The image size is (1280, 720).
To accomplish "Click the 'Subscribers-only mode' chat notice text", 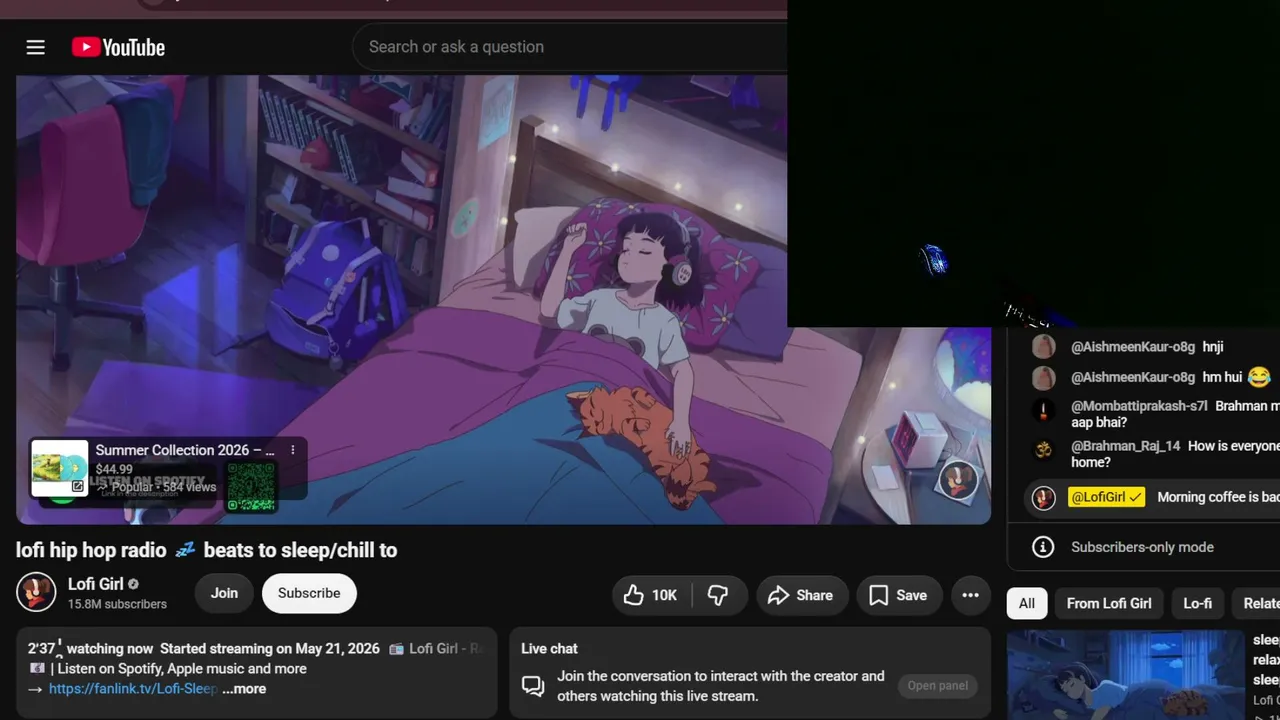I will tap(1142, 547).
